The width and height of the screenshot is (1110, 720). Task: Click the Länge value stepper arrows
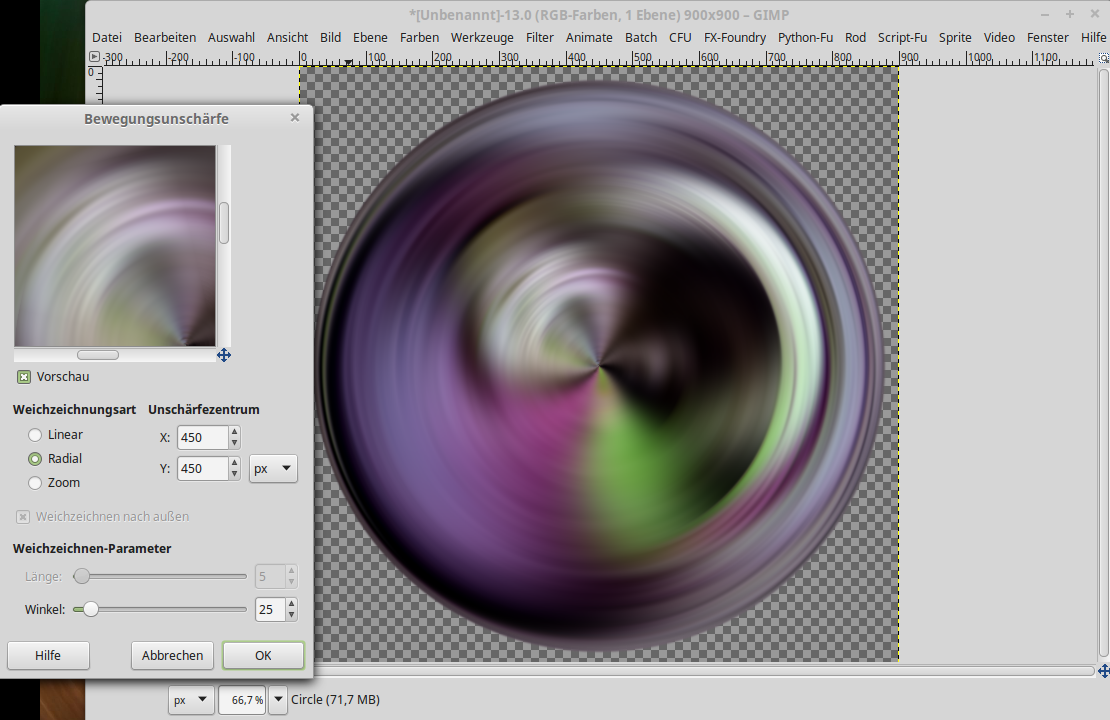click(291, 576)
